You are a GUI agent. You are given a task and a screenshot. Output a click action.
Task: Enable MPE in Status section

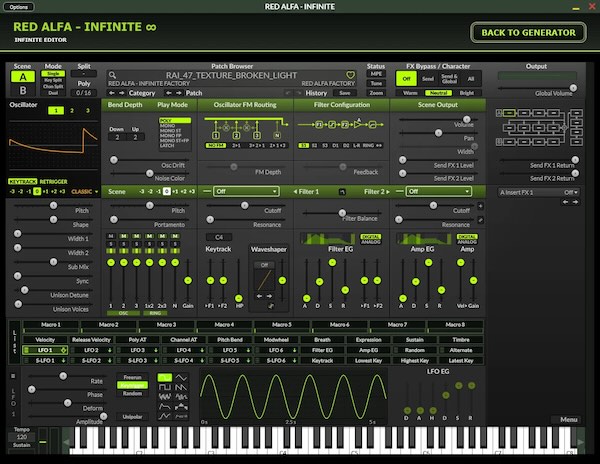pyautogui.click(x=376, y=74)
